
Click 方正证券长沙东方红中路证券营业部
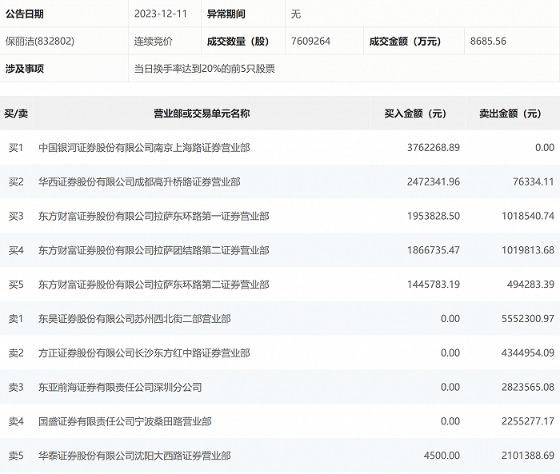tap(144, 353)
